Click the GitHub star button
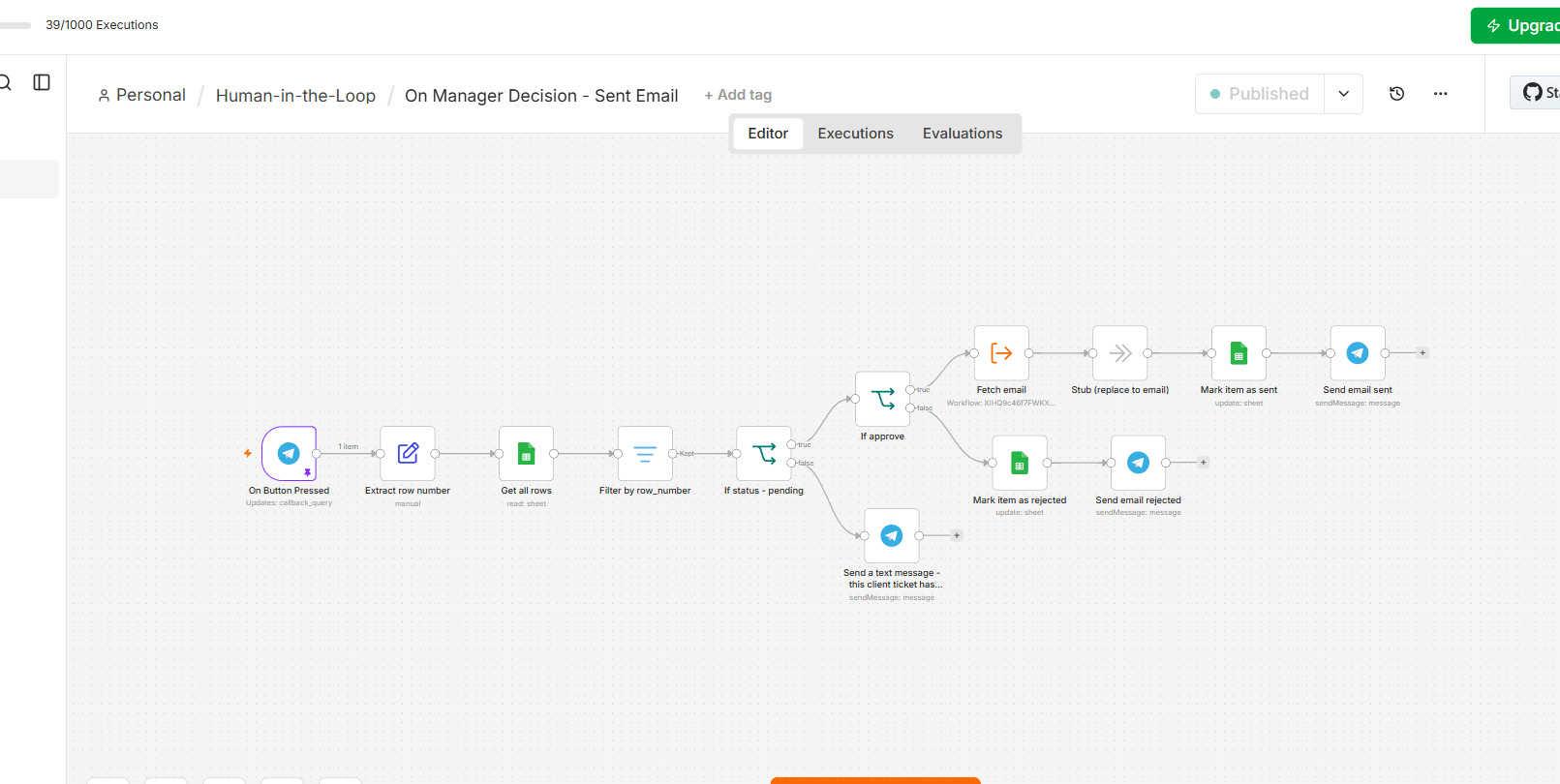Viewport: 1560px width, 784px height. [x=1536, y=92]
